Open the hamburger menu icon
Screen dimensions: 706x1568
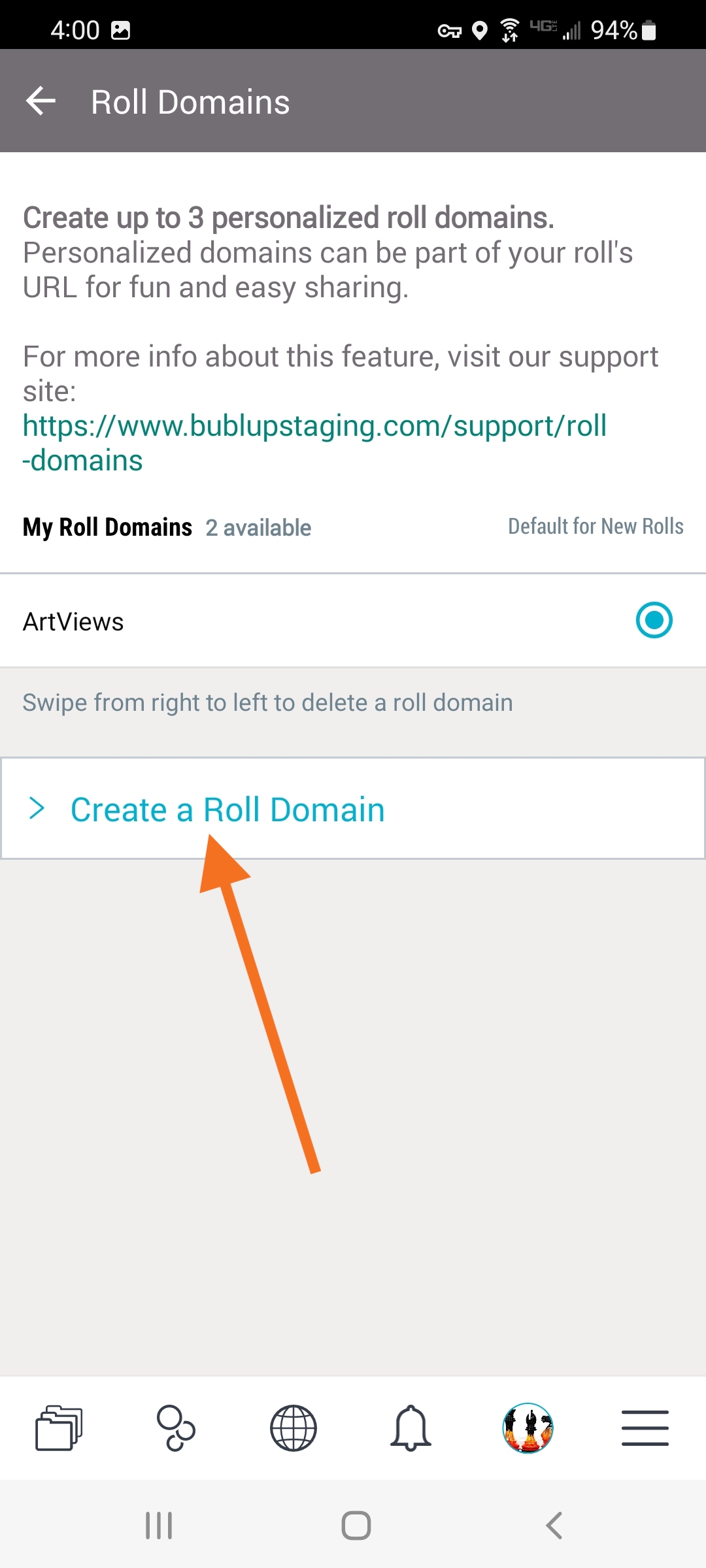(x=645, y=1428)
